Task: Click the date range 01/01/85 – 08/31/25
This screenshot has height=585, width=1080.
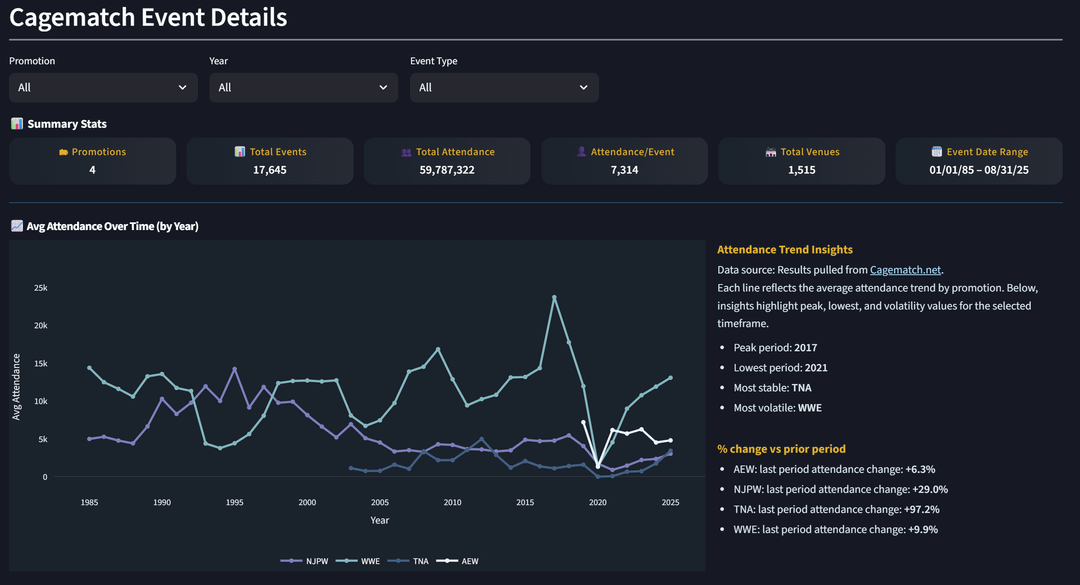Action: click(979, 170)
